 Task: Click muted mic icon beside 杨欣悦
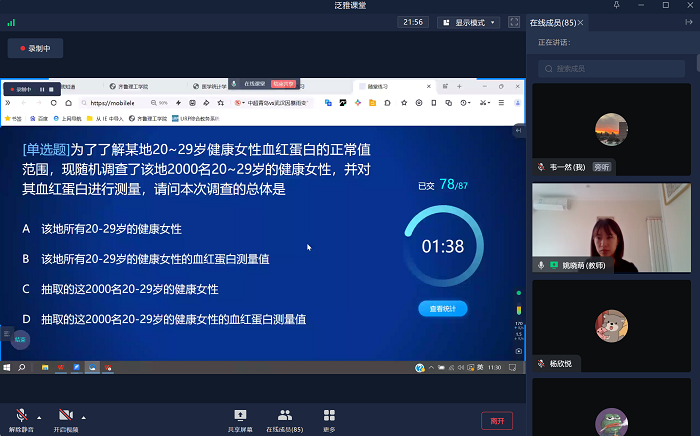pyautogui.click(x=541, y=363)
